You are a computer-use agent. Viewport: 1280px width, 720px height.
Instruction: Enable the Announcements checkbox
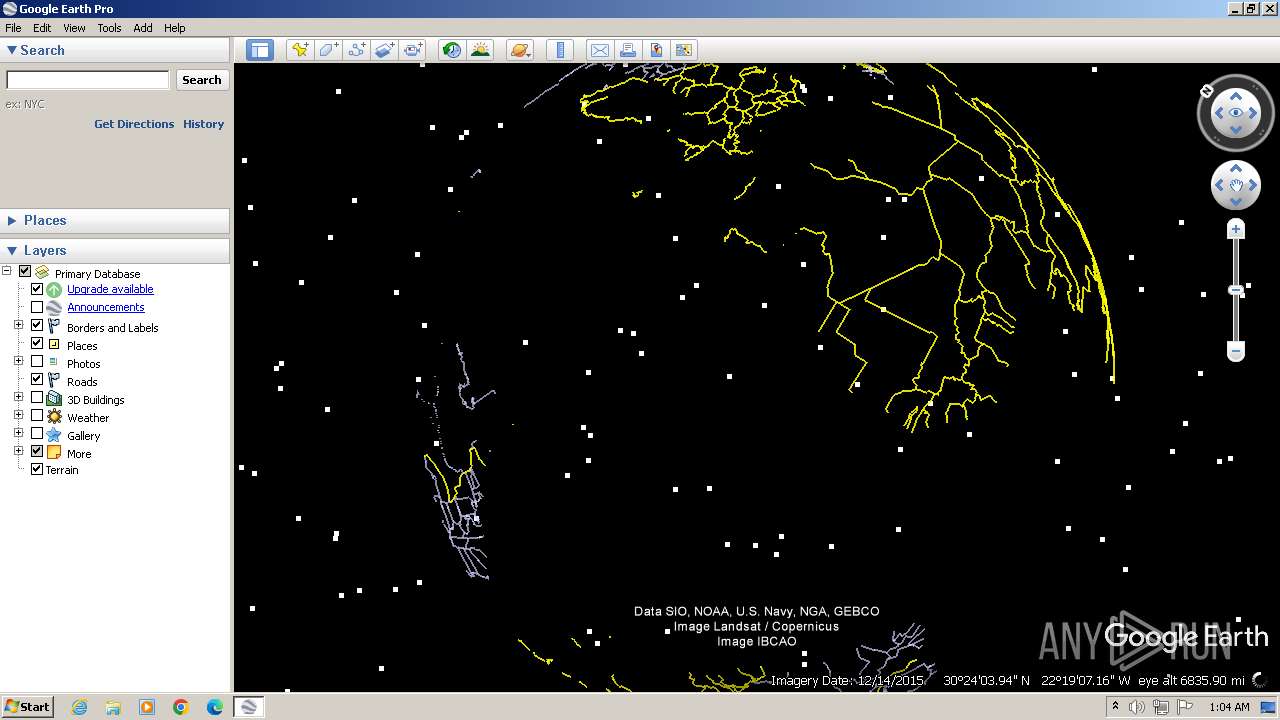point(37,307)
